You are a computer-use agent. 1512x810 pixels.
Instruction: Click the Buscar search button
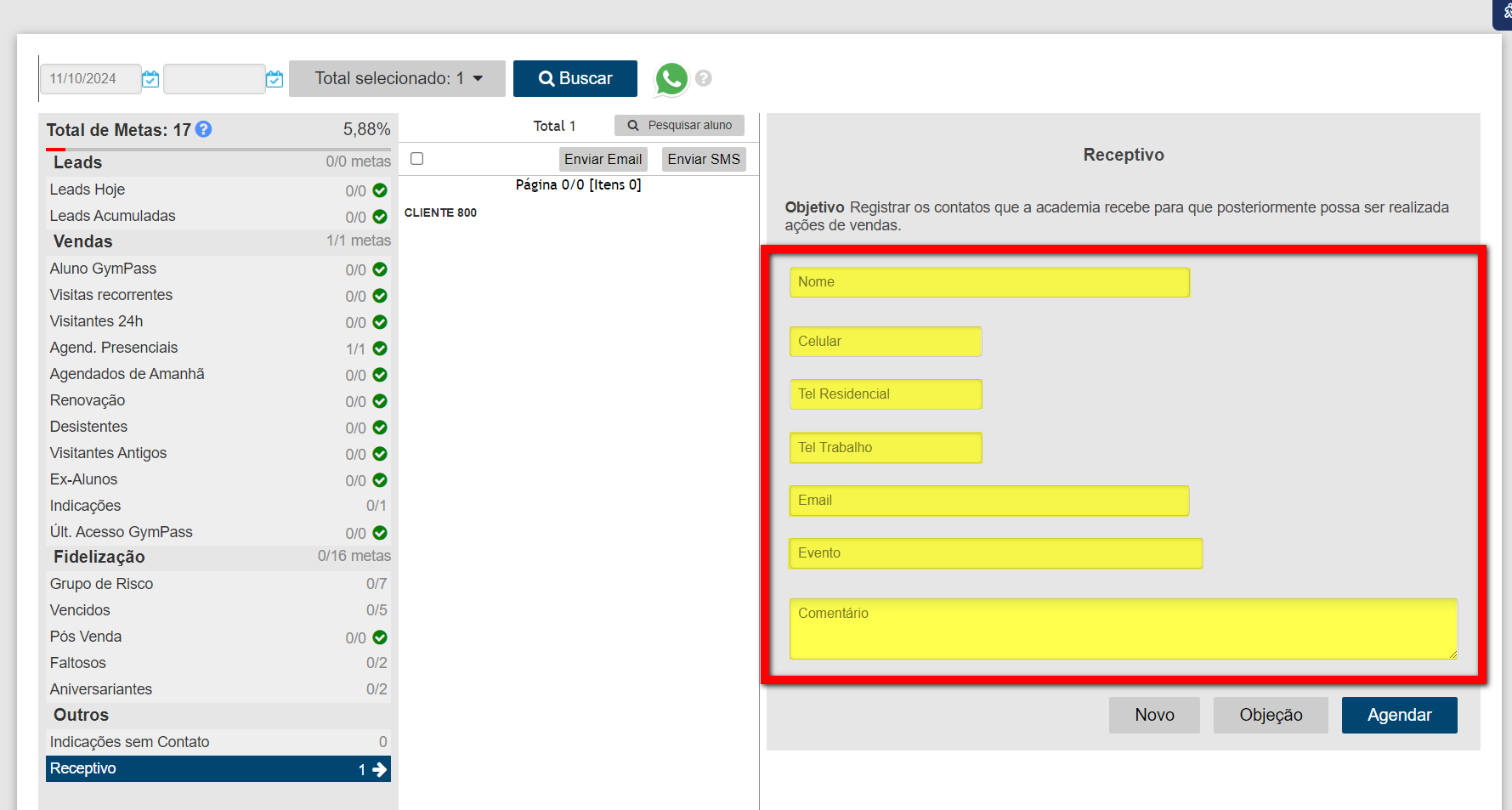(x=575, y=78)
